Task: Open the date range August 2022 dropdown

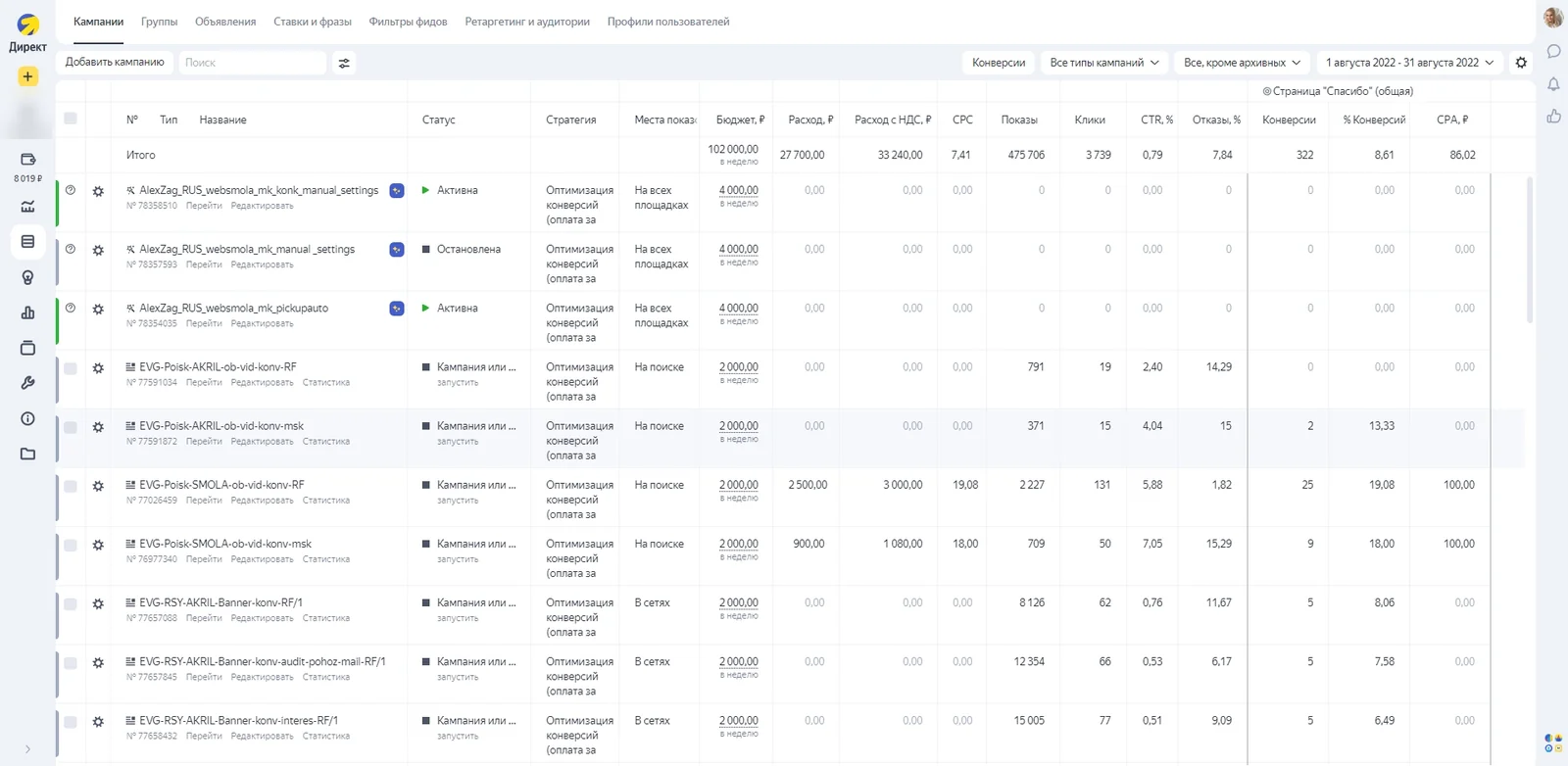Action: [1409, 63]
